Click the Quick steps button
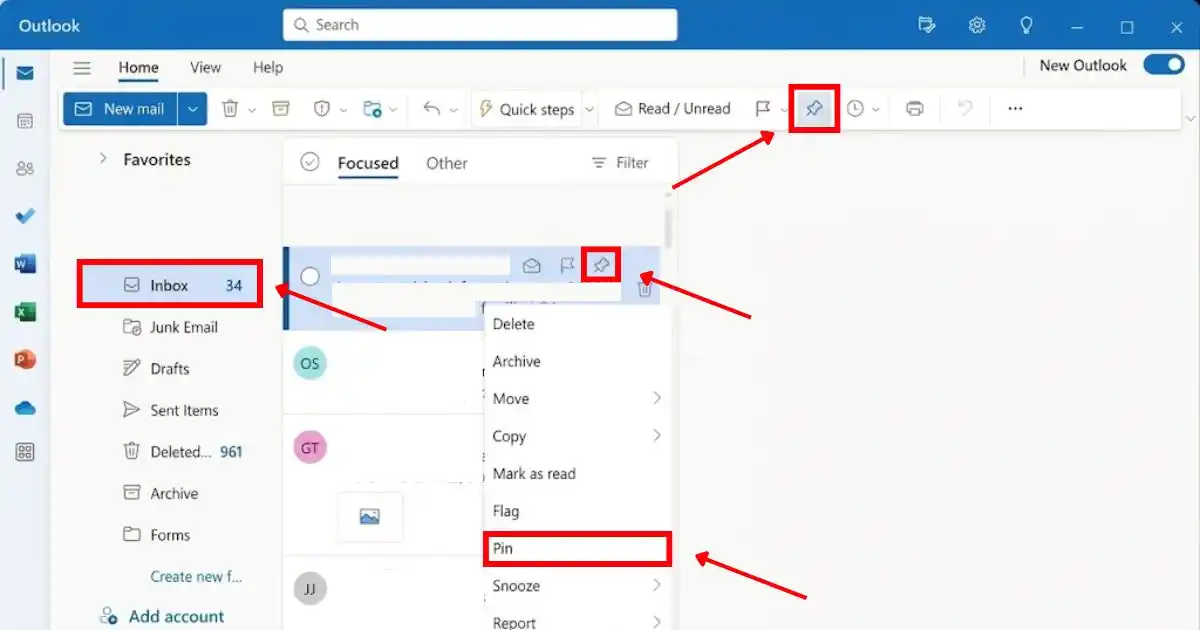 (x=527, y=109)
